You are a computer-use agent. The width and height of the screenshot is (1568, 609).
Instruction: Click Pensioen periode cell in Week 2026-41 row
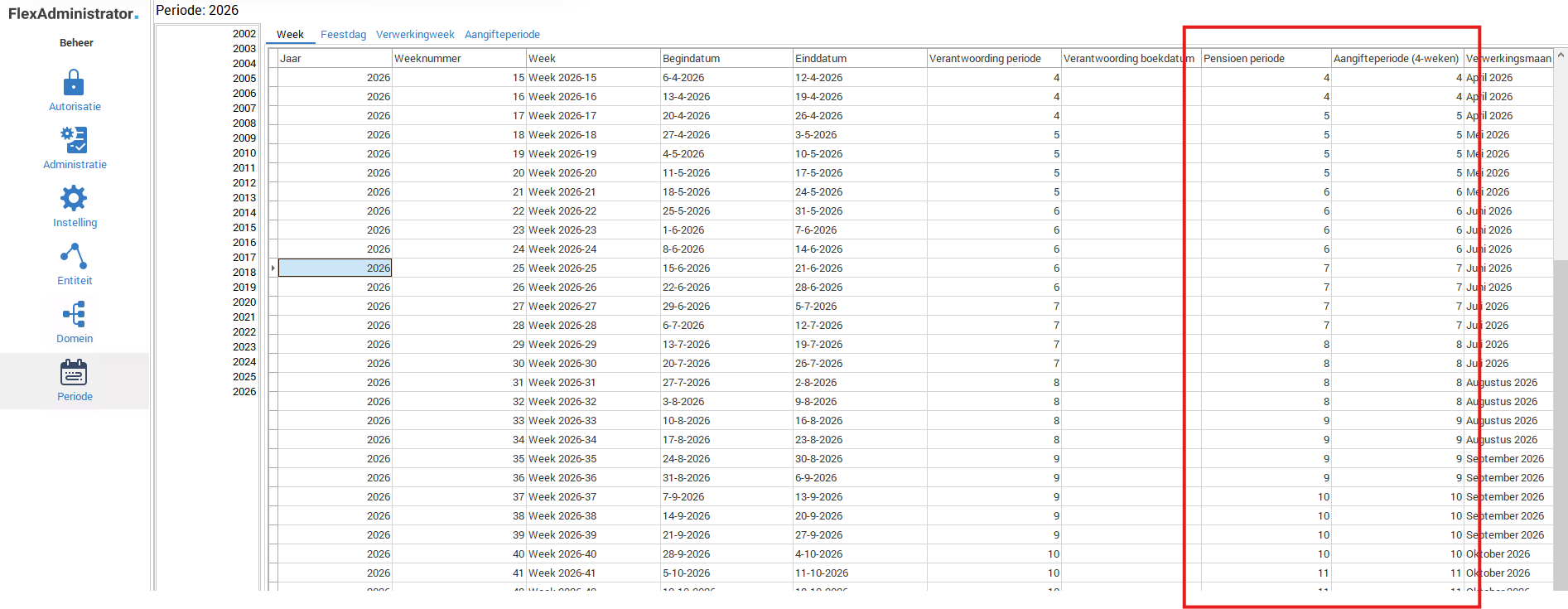pyautogui.click(x=1266, y=573)
